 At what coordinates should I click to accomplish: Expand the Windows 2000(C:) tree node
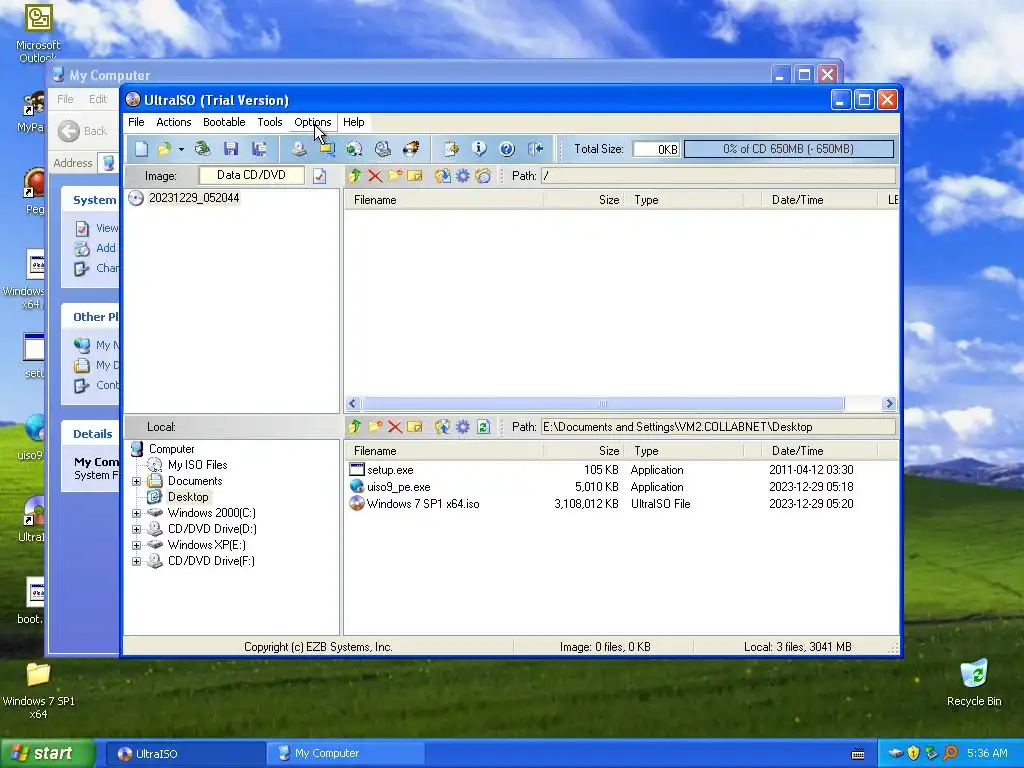(136, 513)
